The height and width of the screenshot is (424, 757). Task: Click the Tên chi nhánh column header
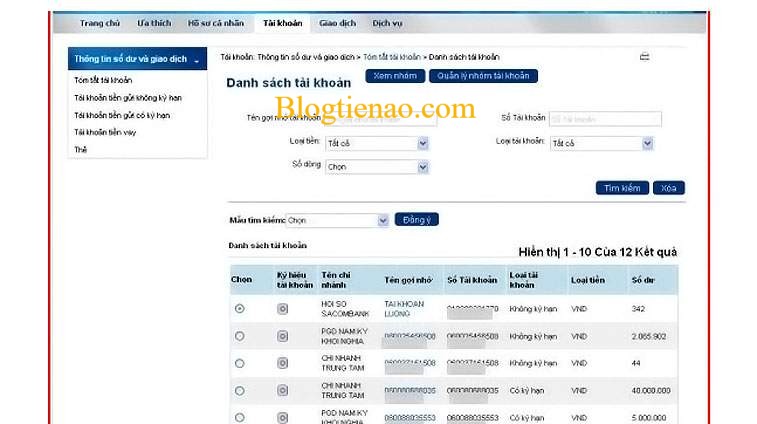pyautogui.click(x=336, y=280)
